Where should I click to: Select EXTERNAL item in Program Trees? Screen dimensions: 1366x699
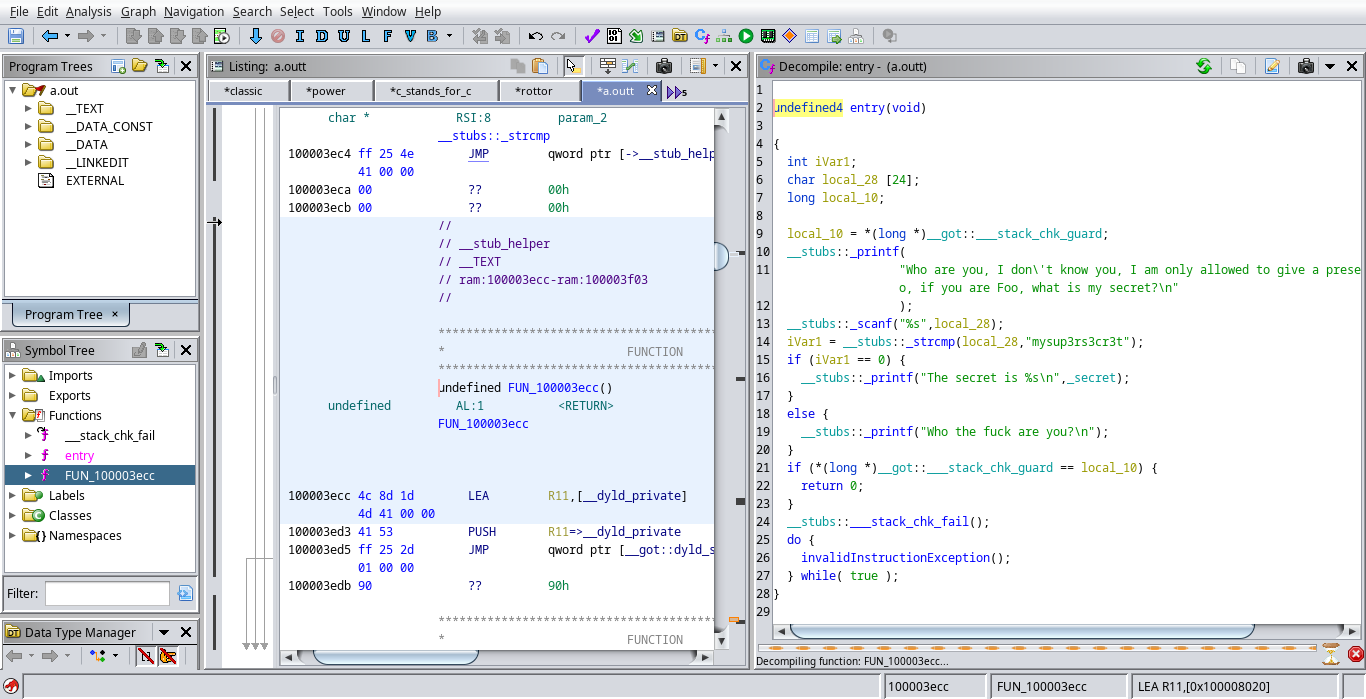point(95,180)
